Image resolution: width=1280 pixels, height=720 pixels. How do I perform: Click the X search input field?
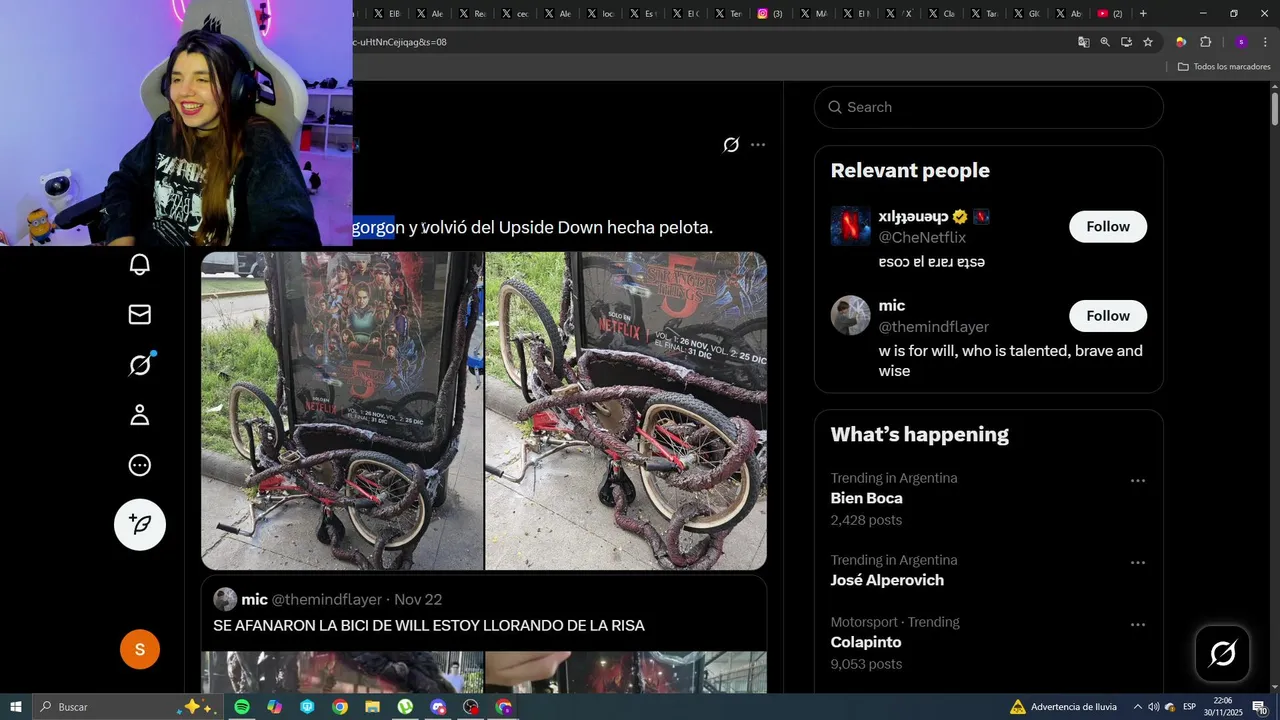(989, 107)
